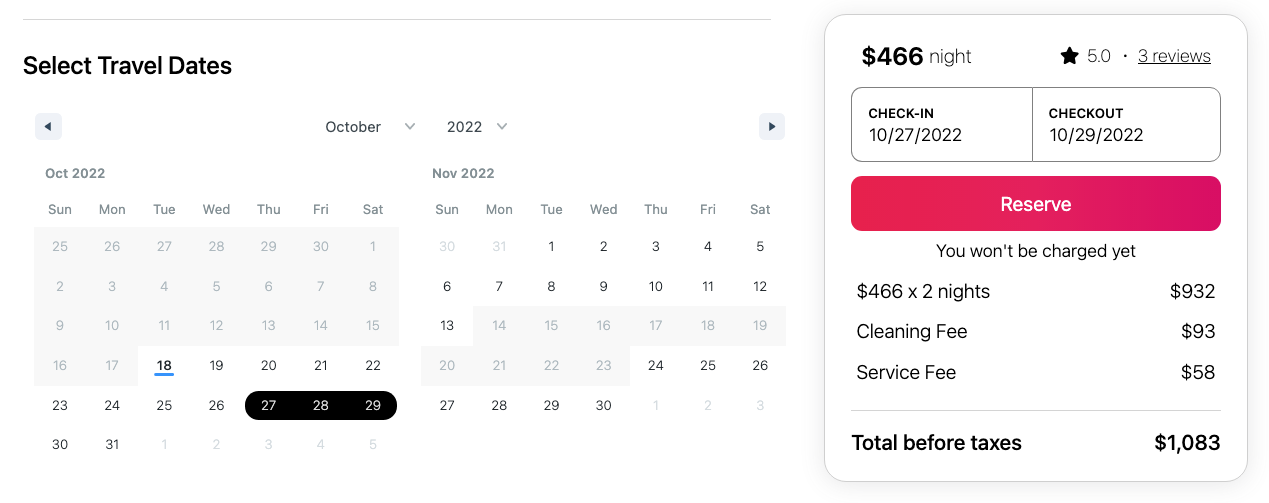Pick October 31 in the calendar
This screenshot has height=503, width=1269.
click(112, 445)
